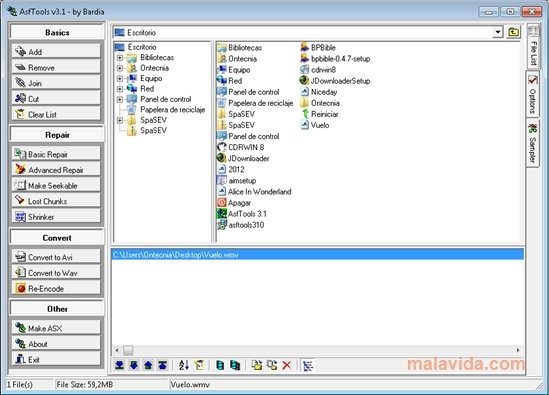Click the file list scroll left arrow
The width and height of the screenshot is (549, 395).
click(x=117, y=350)
